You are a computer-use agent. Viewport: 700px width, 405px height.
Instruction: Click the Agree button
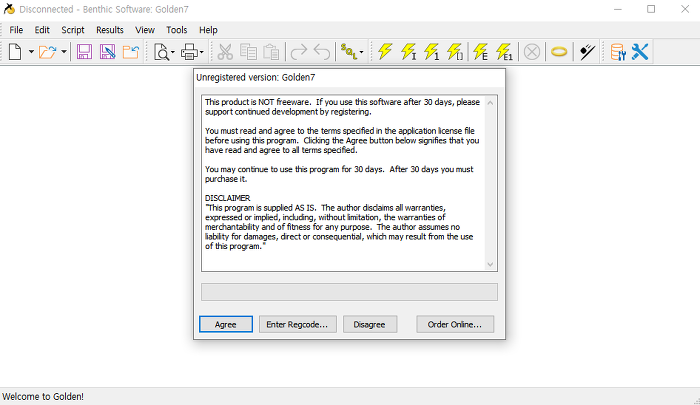pyautogui.click(x=225, y=324)
